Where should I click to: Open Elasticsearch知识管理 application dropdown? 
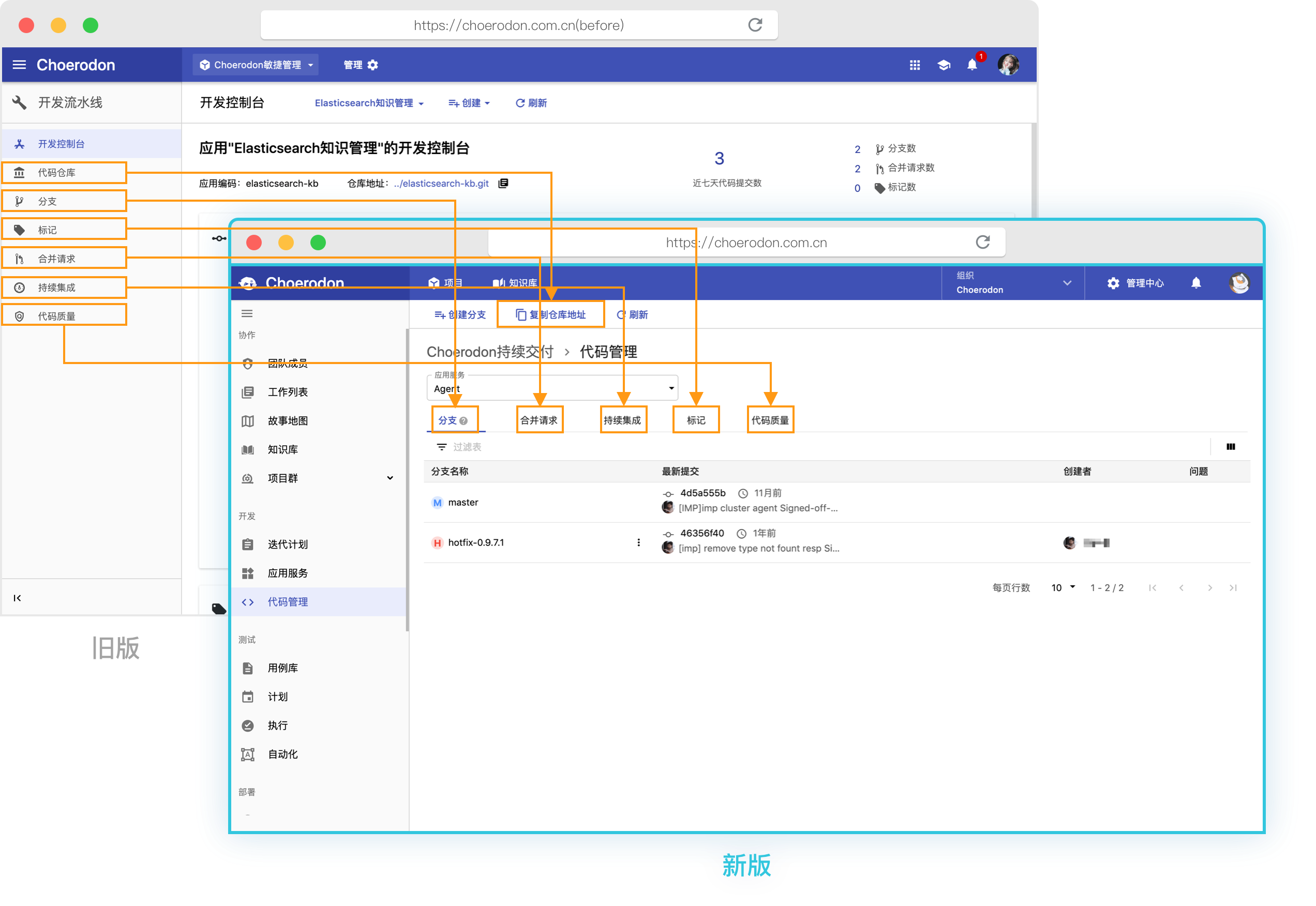369,103
